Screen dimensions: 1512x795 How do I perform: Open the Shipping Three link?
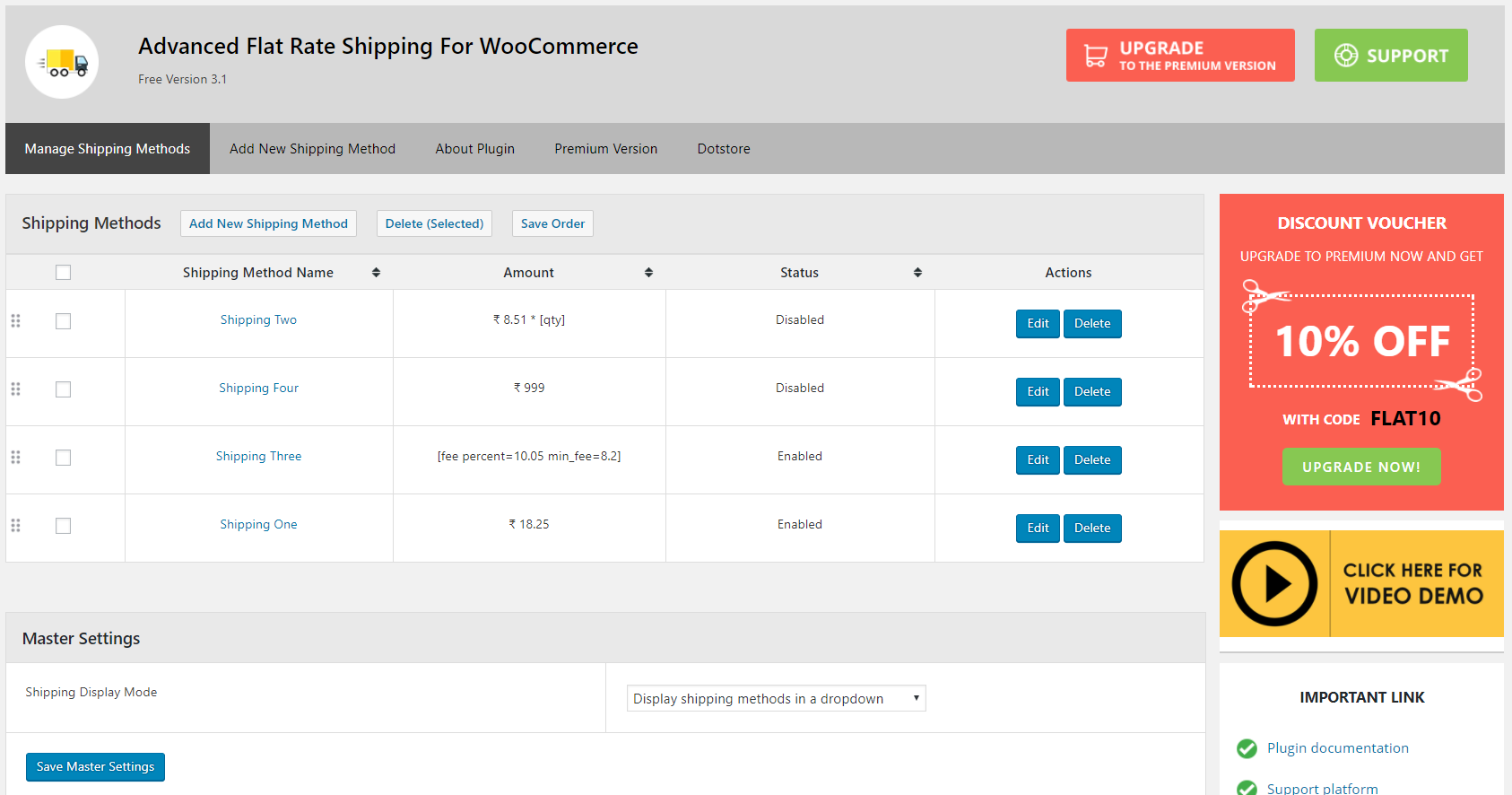point(258,456)
